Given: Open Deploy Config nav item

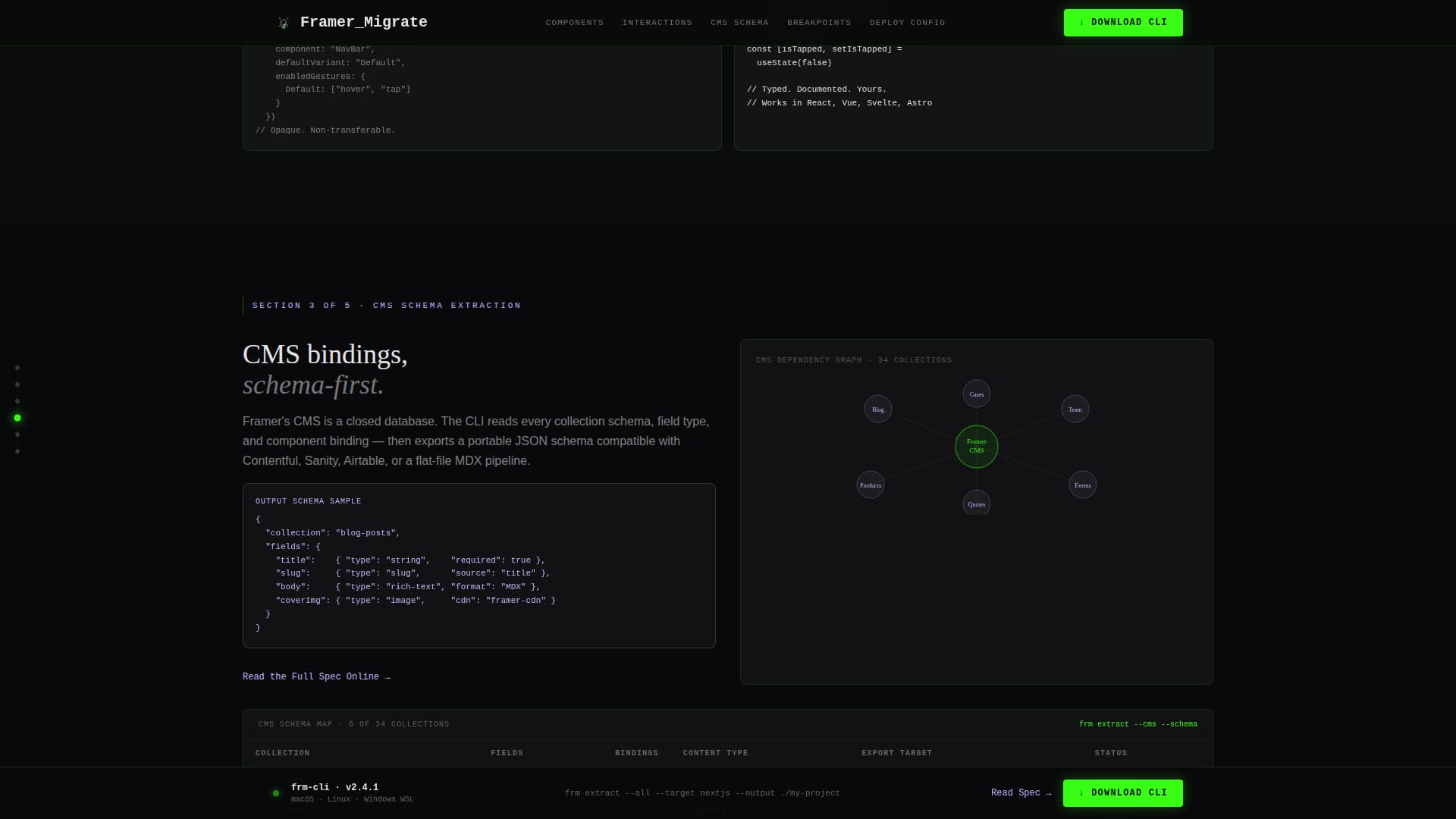Looking at the screenshot, I should [x=907, y=23].
